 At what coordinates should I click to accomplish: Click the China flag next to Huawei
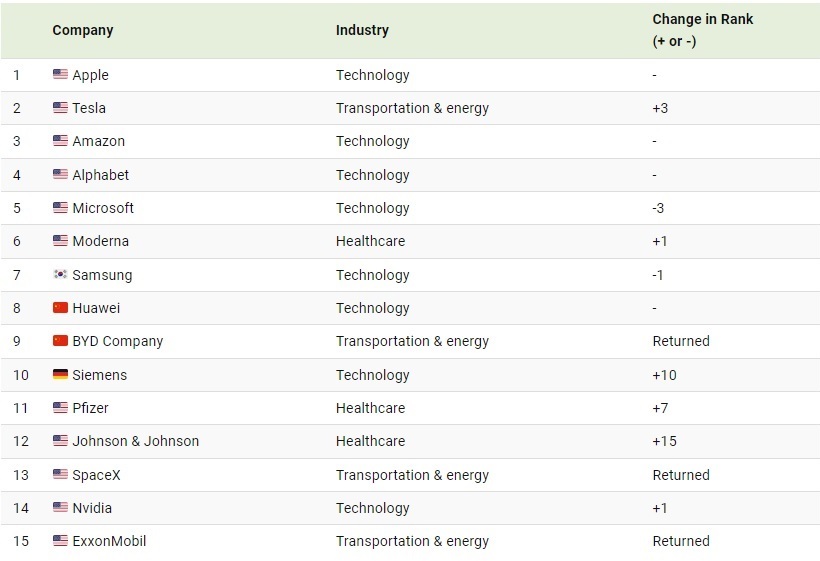(x=60, y=307)
